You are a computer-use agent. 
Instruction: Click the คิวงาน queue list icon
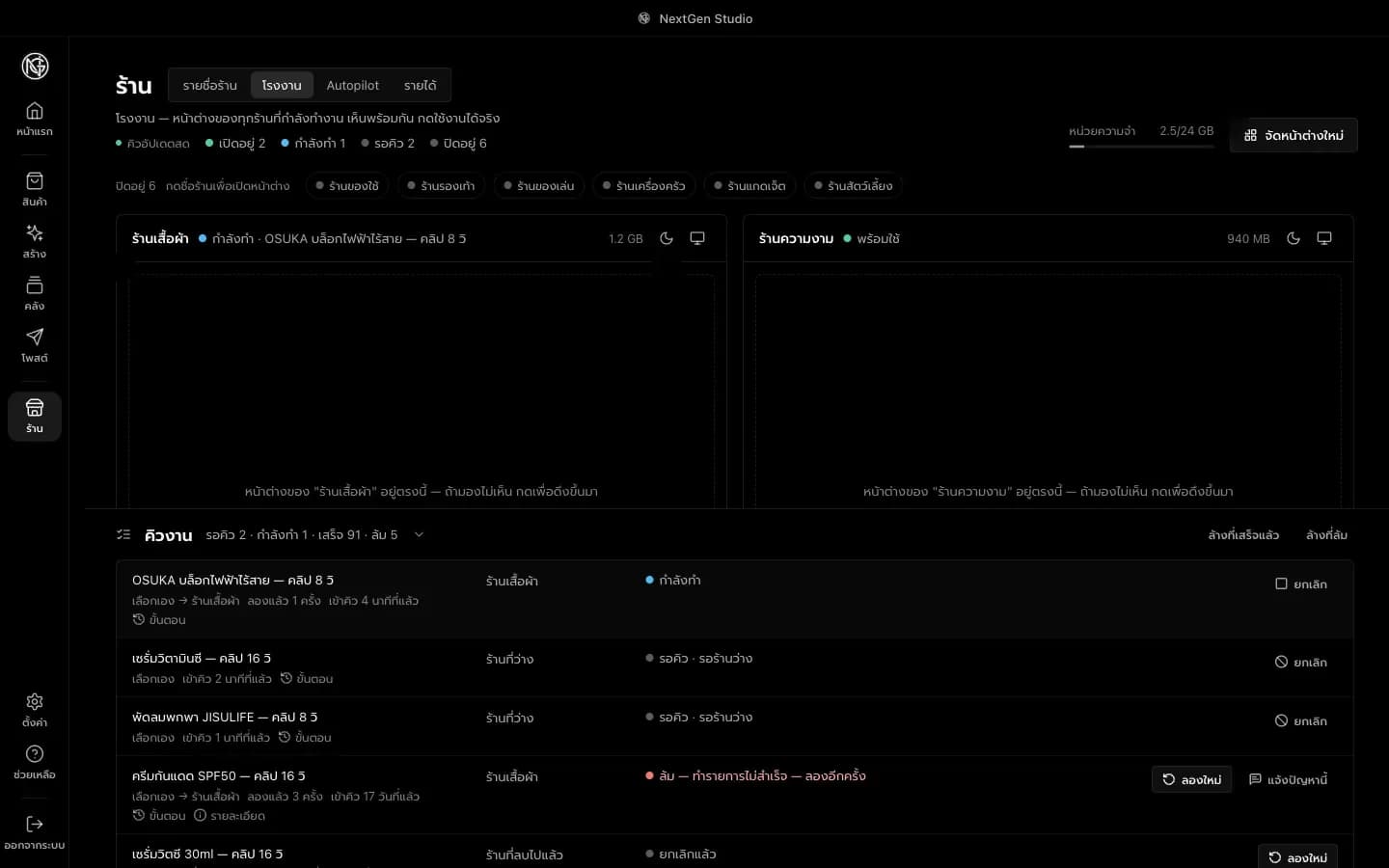click(123, 534)
